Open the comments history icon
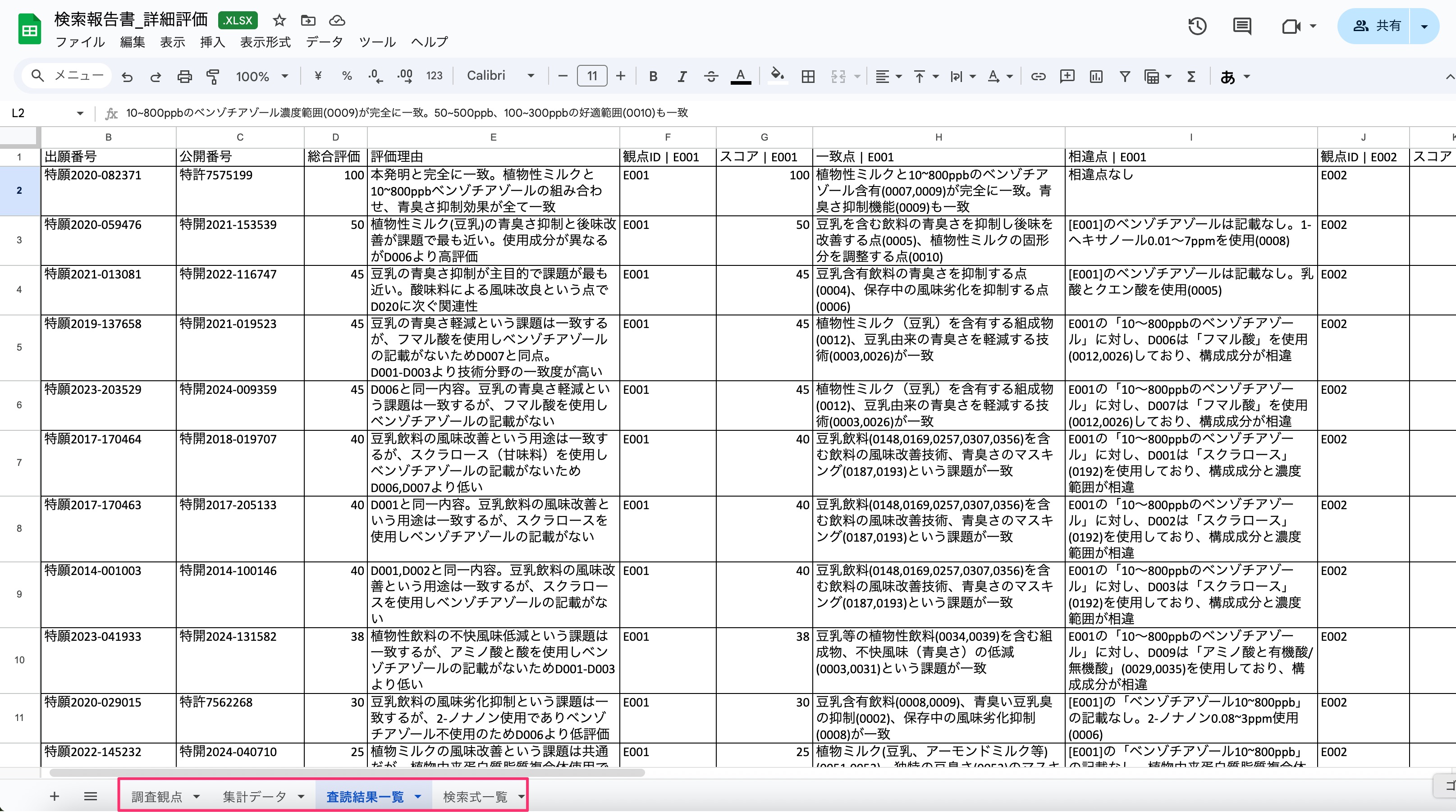Screen dimensions: 1456x812 1242,26
